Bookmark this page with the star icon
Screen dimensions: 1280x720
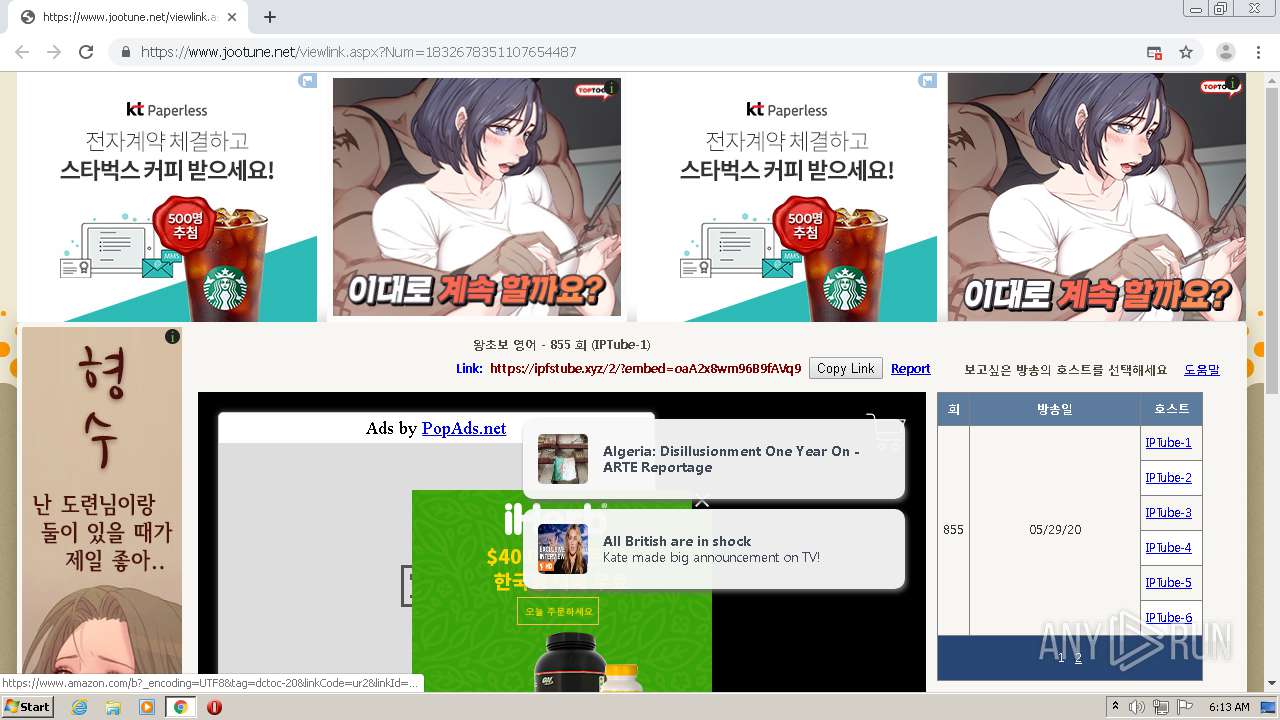pos(1186,52)
